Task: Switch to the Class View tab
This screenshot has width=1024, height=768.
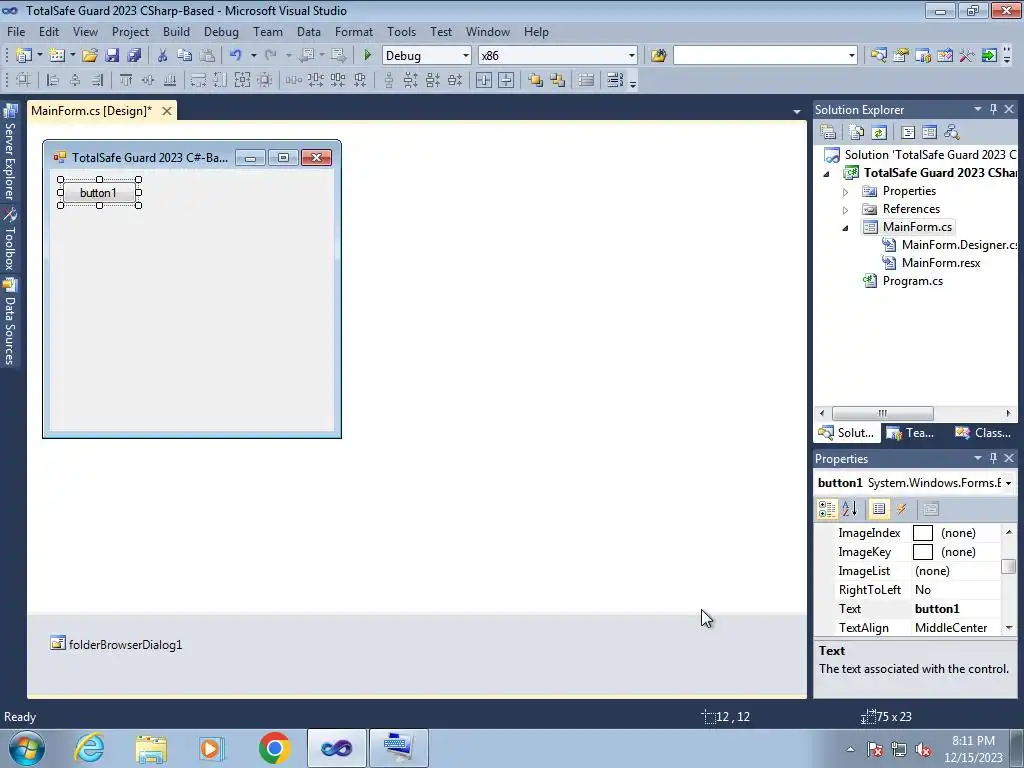Action: point(982,433)
